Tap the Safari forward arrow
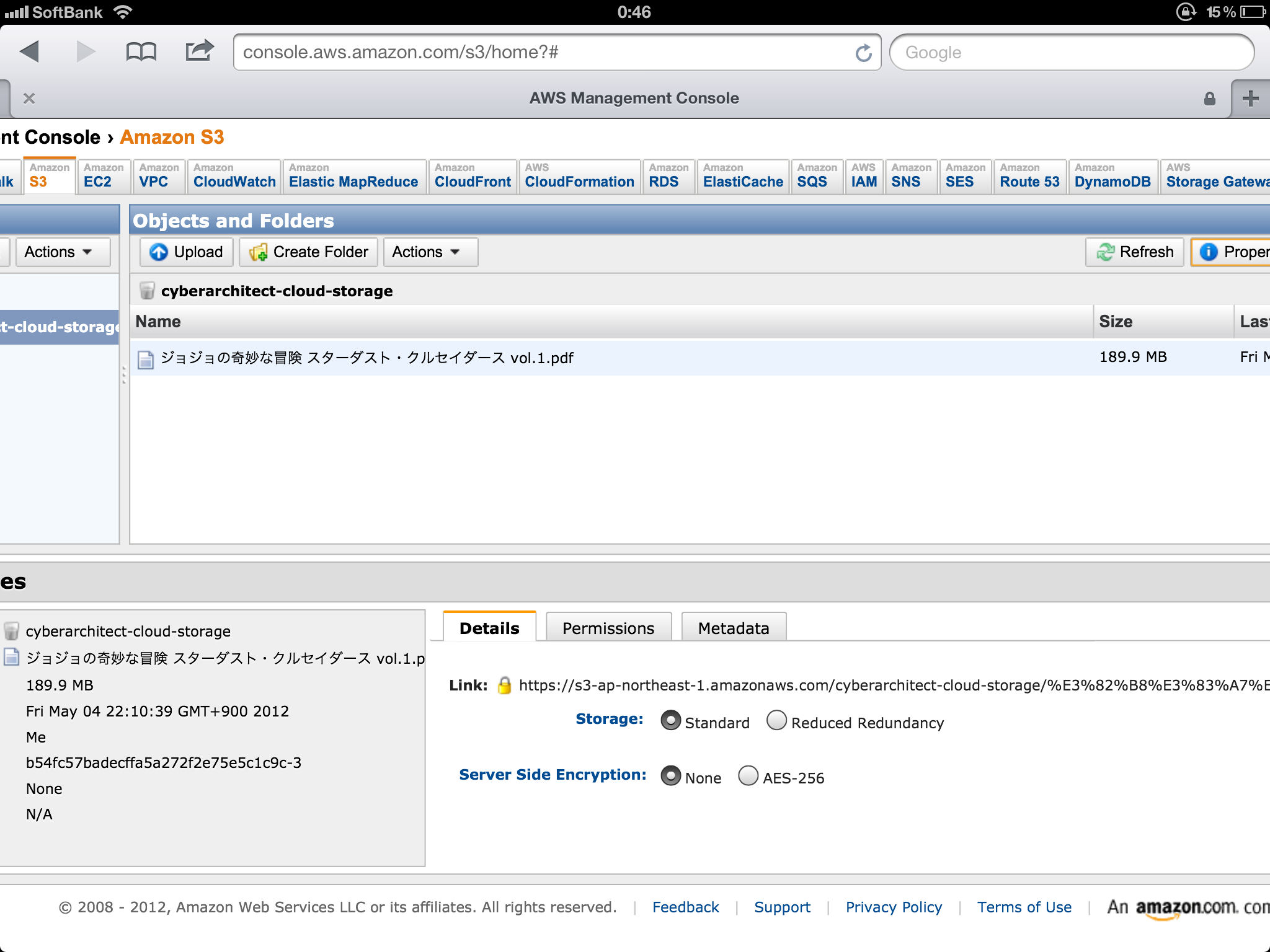 coord(86,51)
